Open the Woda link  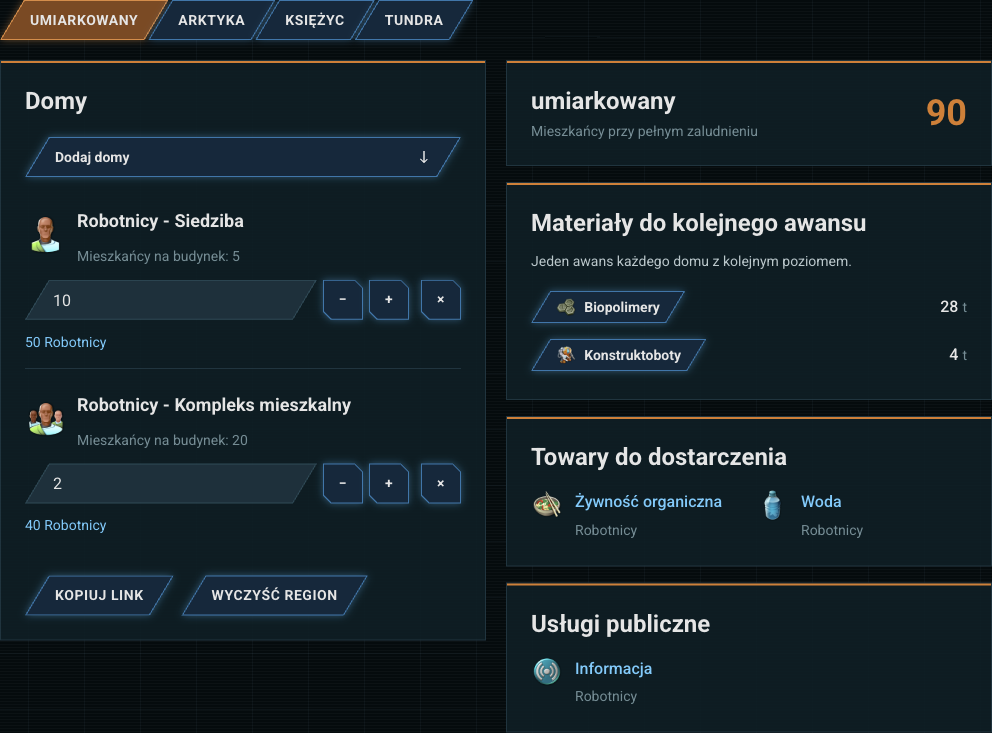tap(821, 502)
